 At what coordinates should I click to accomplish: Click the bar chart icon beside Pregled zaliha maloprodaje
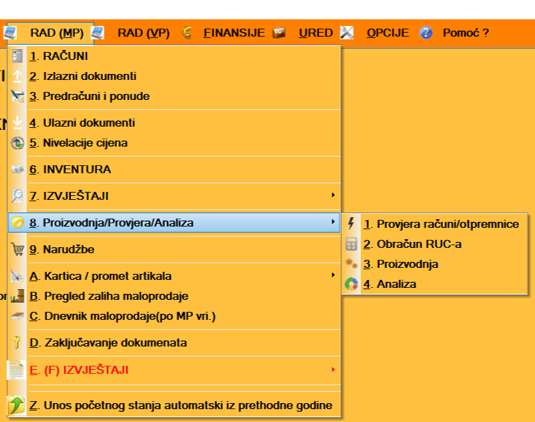pyautogui.click(x=17, y=296)
